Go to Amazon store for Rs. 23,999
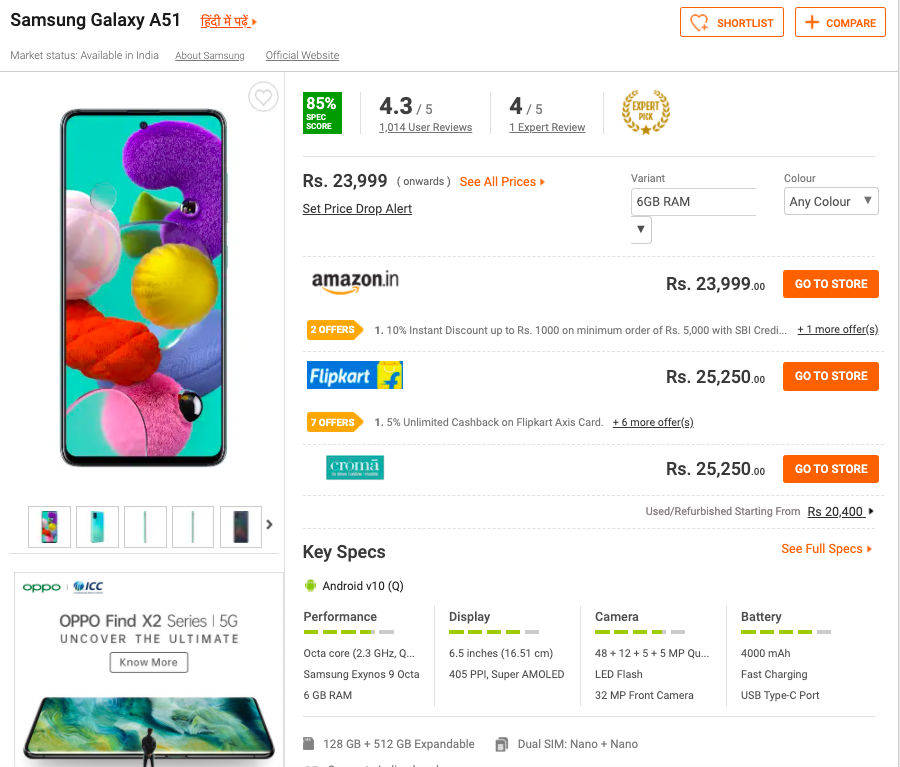 pos(830,284)
